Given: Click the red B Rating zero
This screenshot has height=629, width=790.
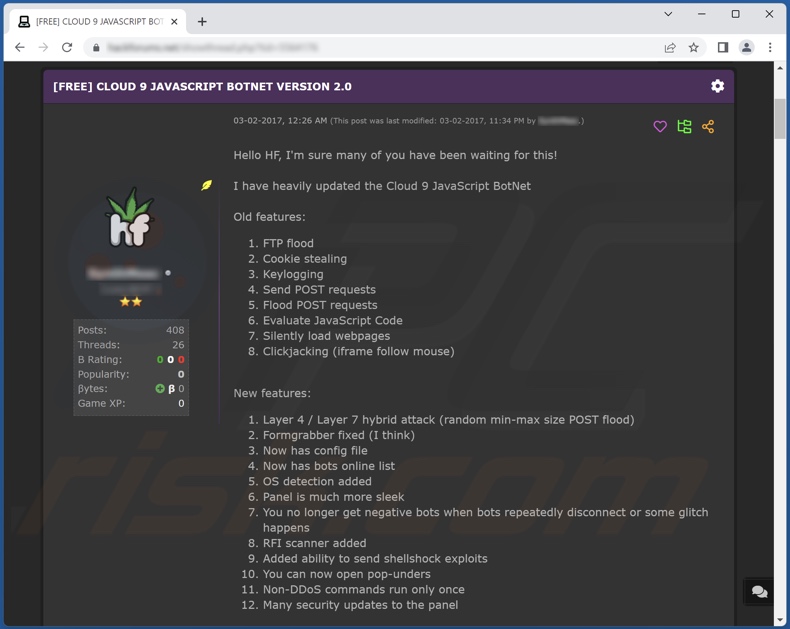Looking at the screenshot, I should (181, 359).
